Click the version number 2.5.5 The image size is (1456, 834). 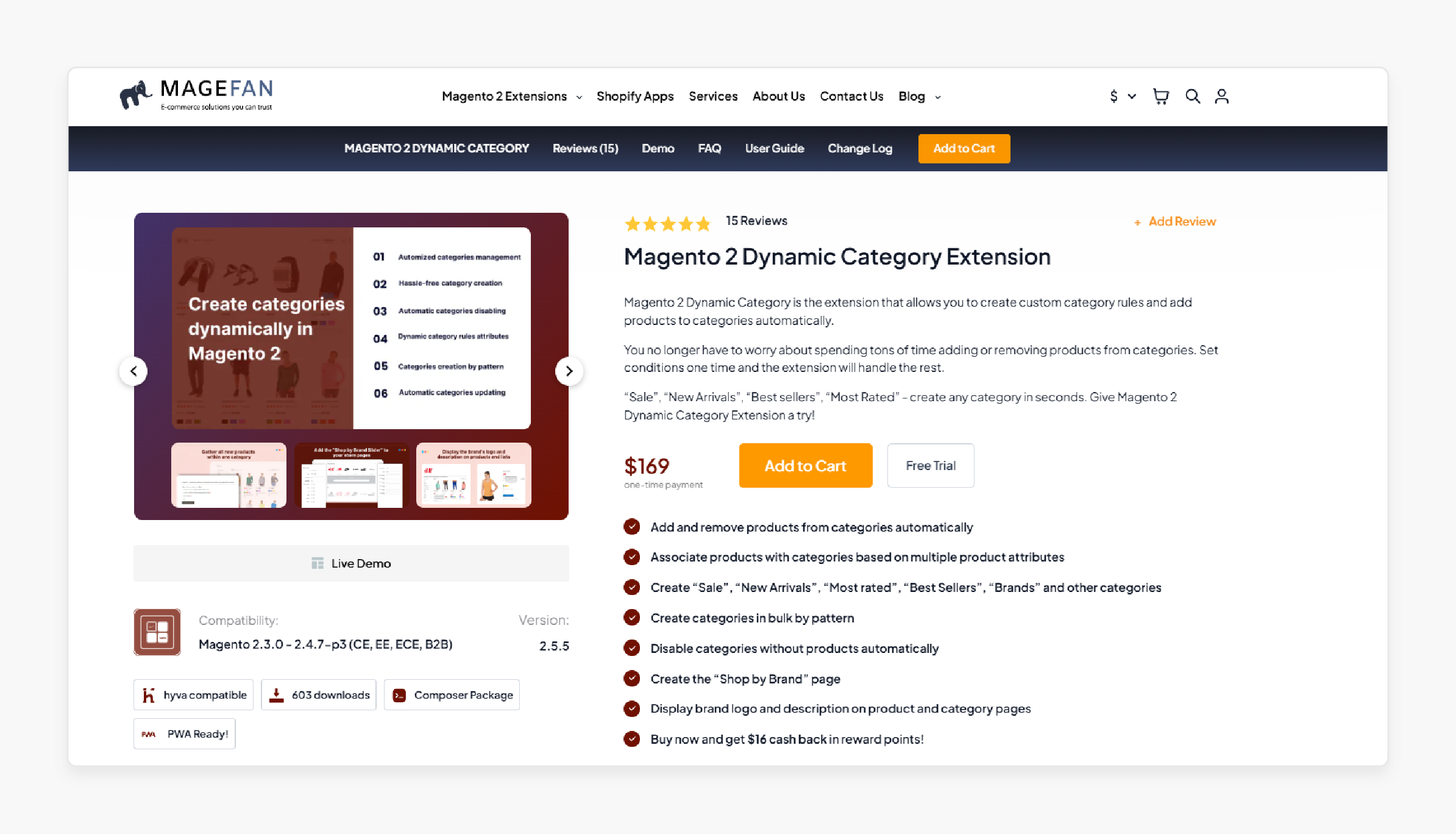554,646
